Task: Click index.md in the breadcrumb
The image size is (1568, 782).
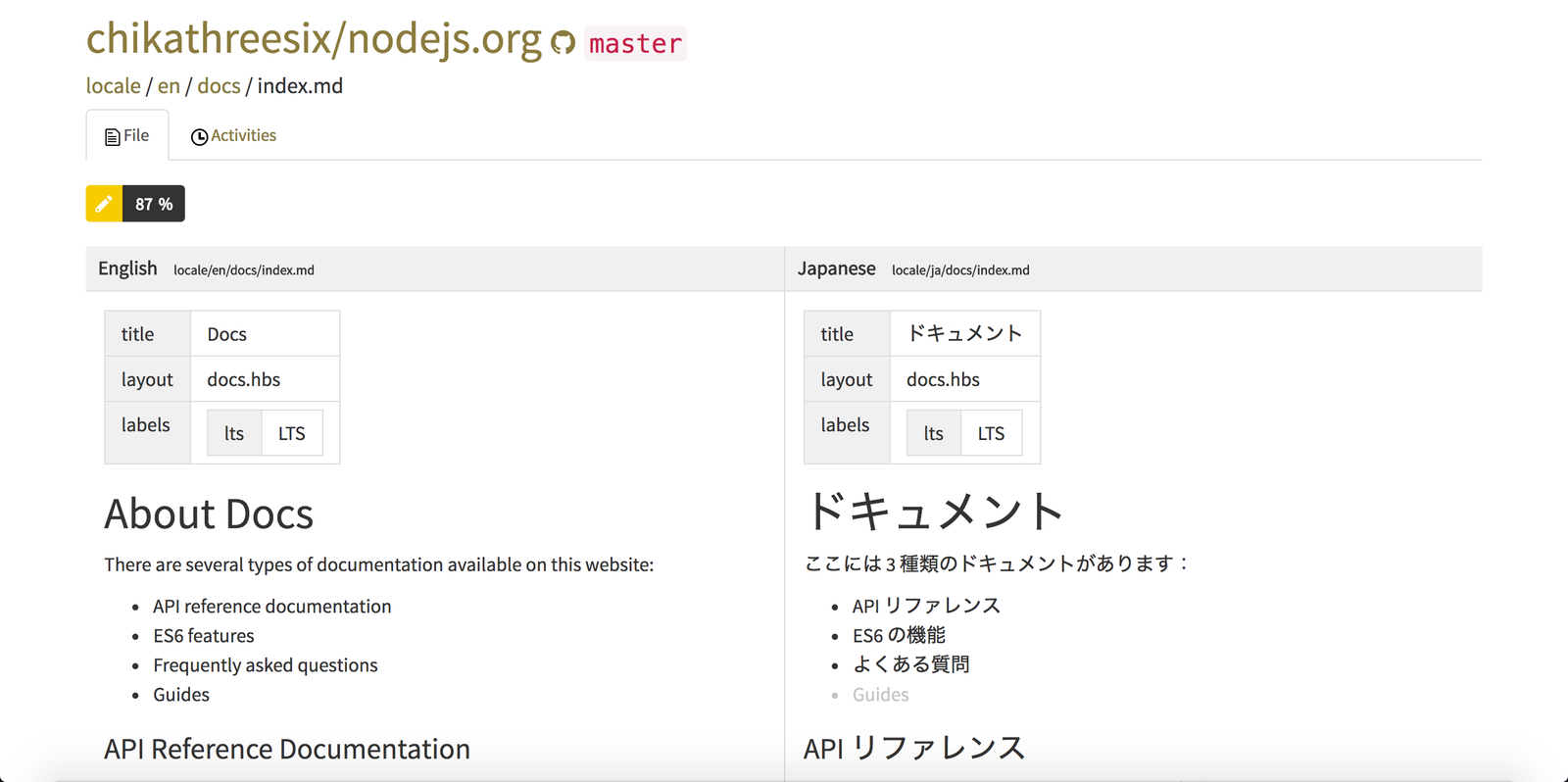Action: point(300,86)
